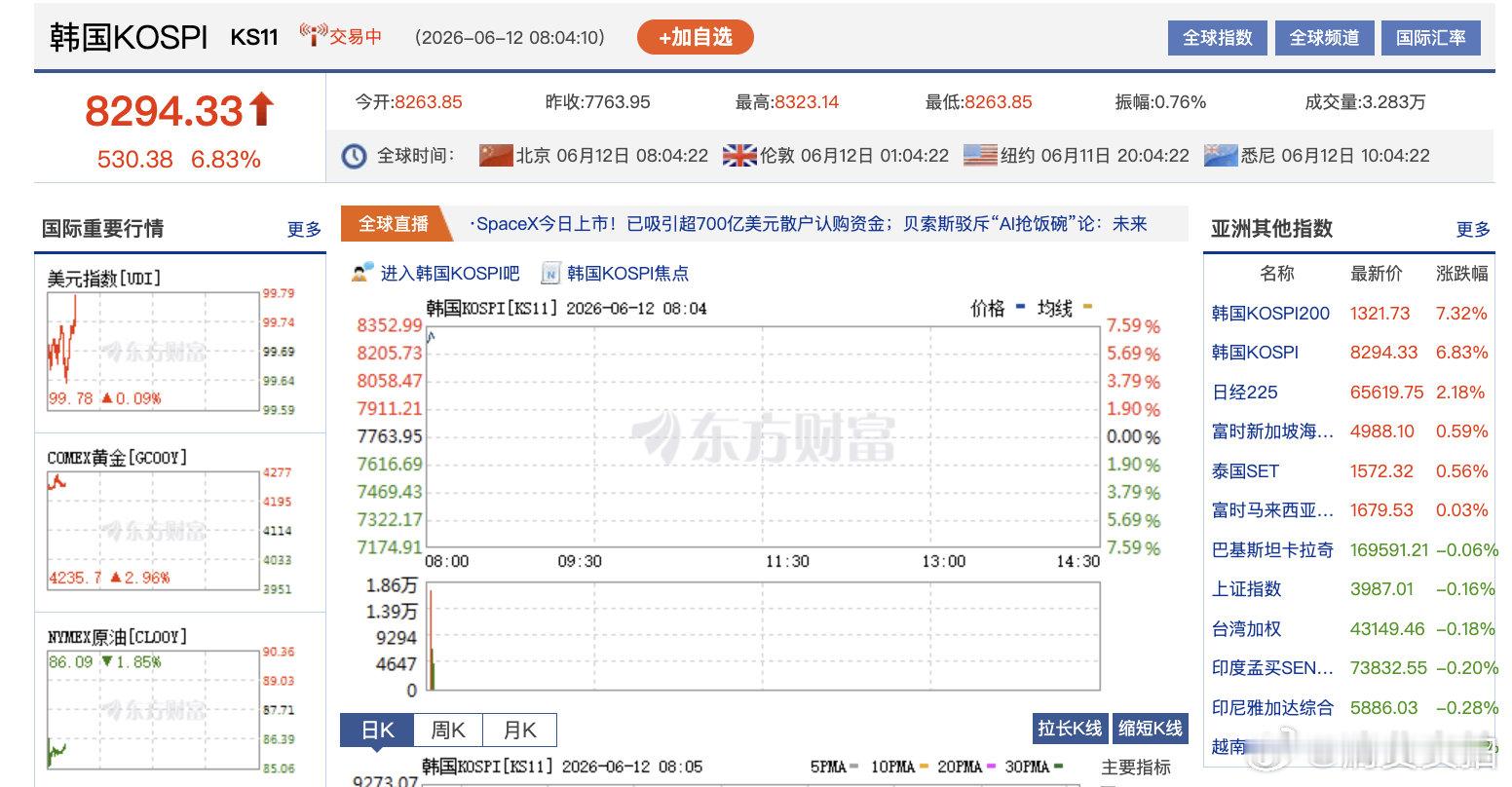Open the 富时马来西亚… index link
This screenshot has height=787, width=1512.
pos(1272,510)
